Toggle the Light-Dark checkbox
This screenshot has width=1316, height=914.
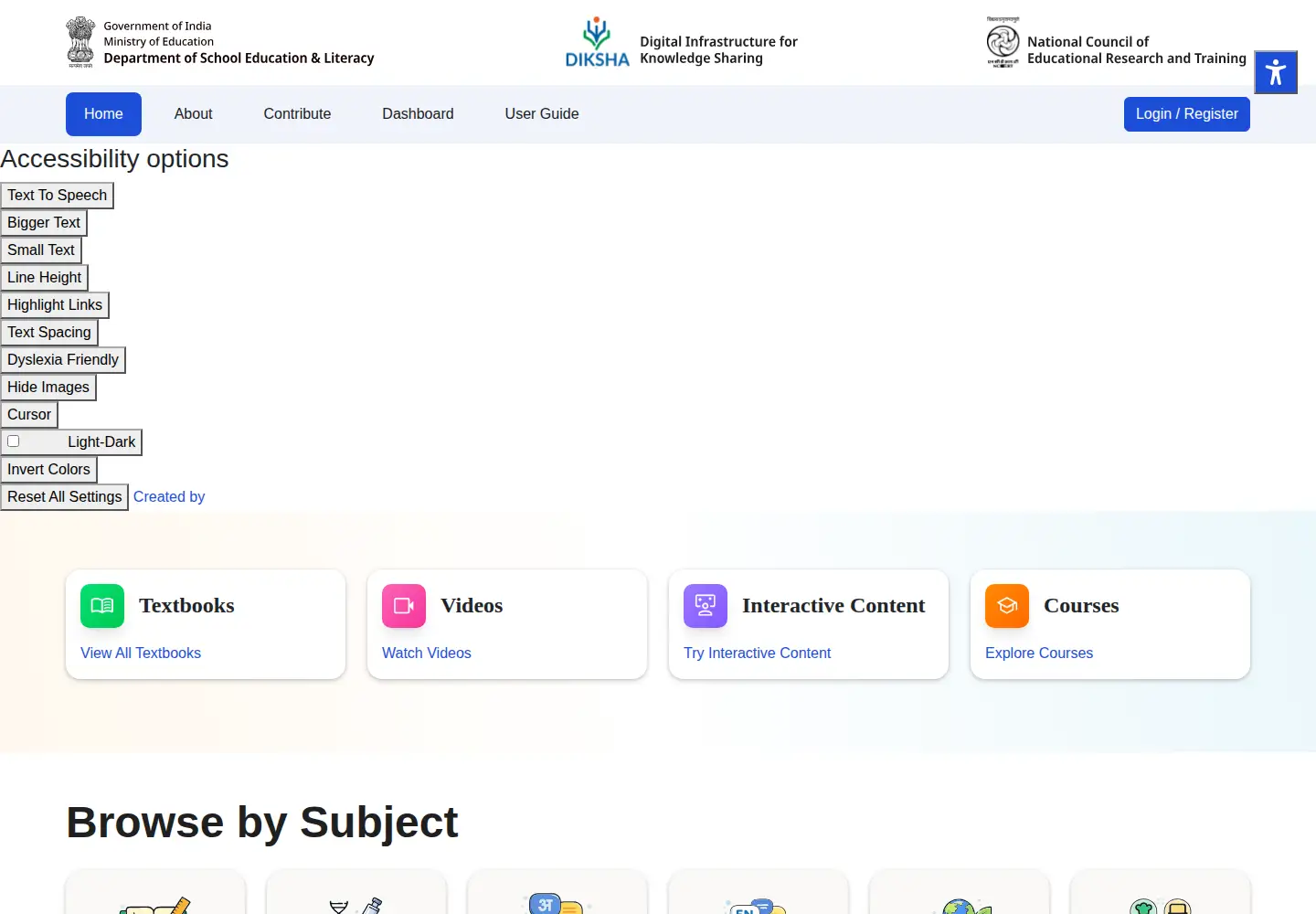(14, 441)
